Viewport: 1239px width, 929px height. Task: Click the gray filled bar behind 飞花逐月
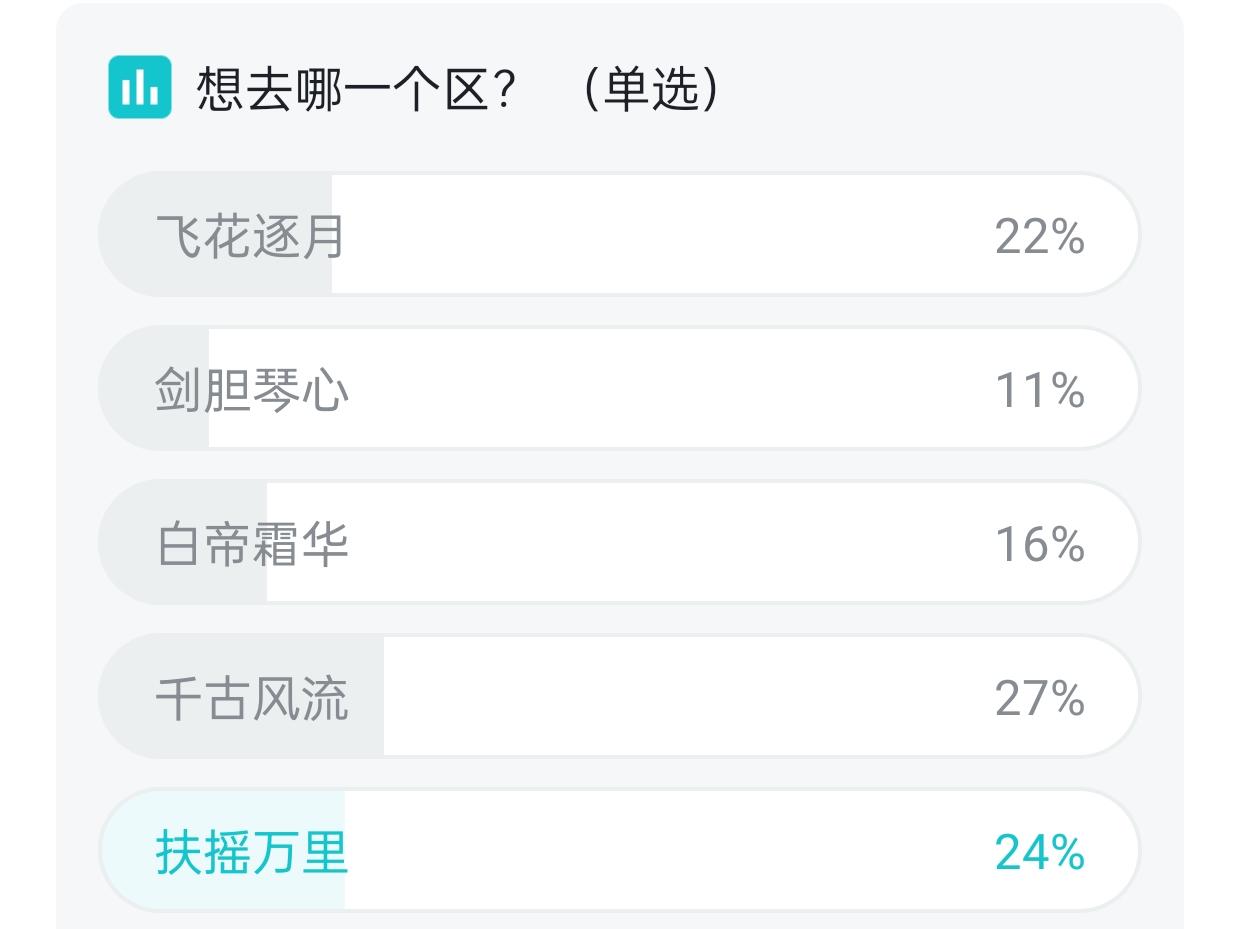(x=215, y=235)
